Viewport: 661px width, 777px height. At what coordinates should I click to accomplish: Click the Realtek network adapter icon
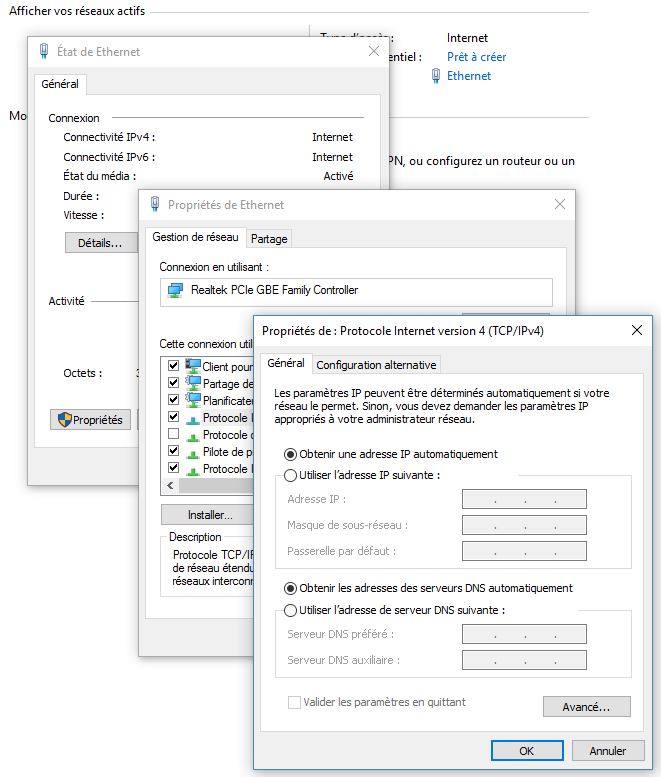[175, 290]
